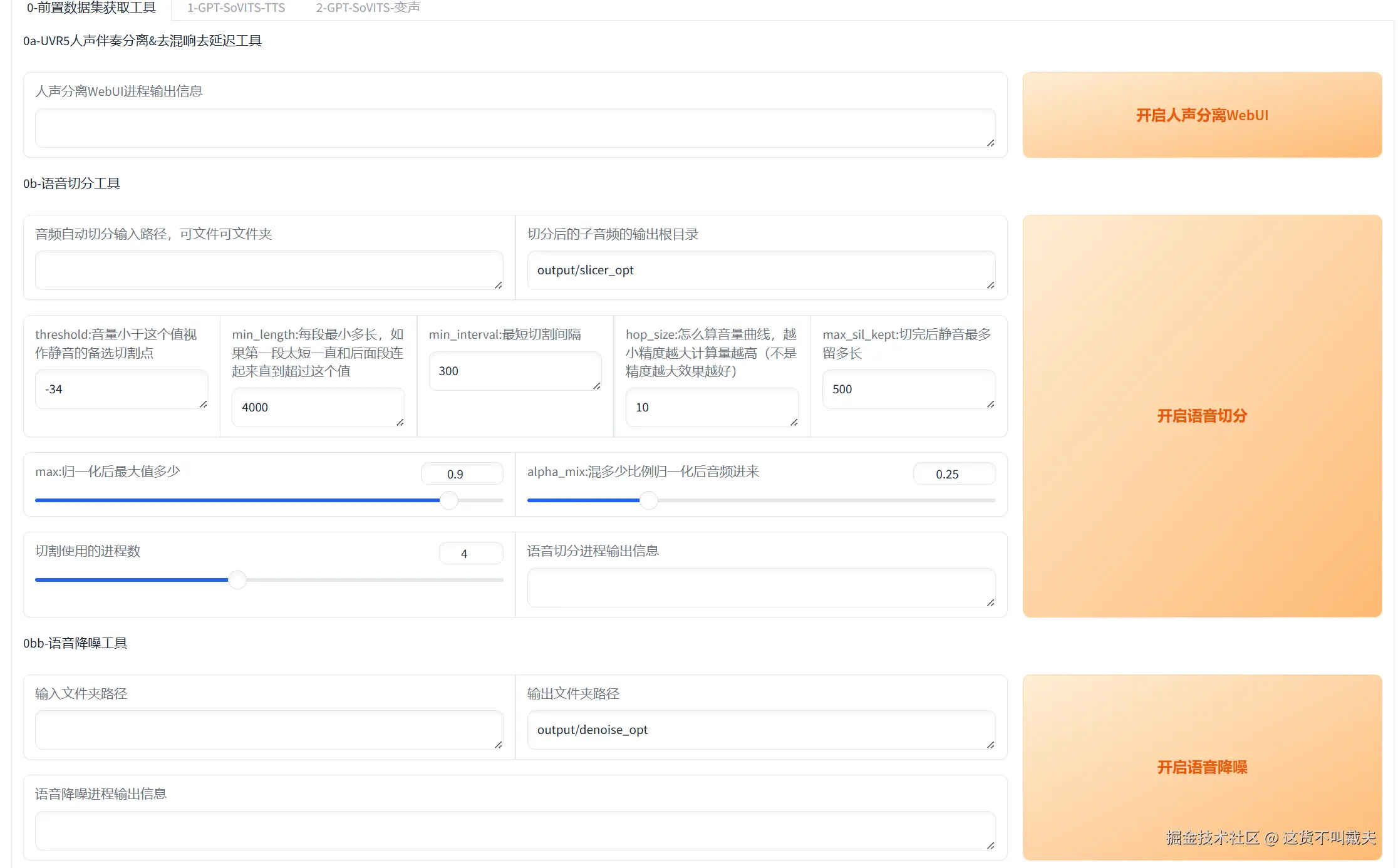Focus the hop_size field showing 10

pos(711,408)
